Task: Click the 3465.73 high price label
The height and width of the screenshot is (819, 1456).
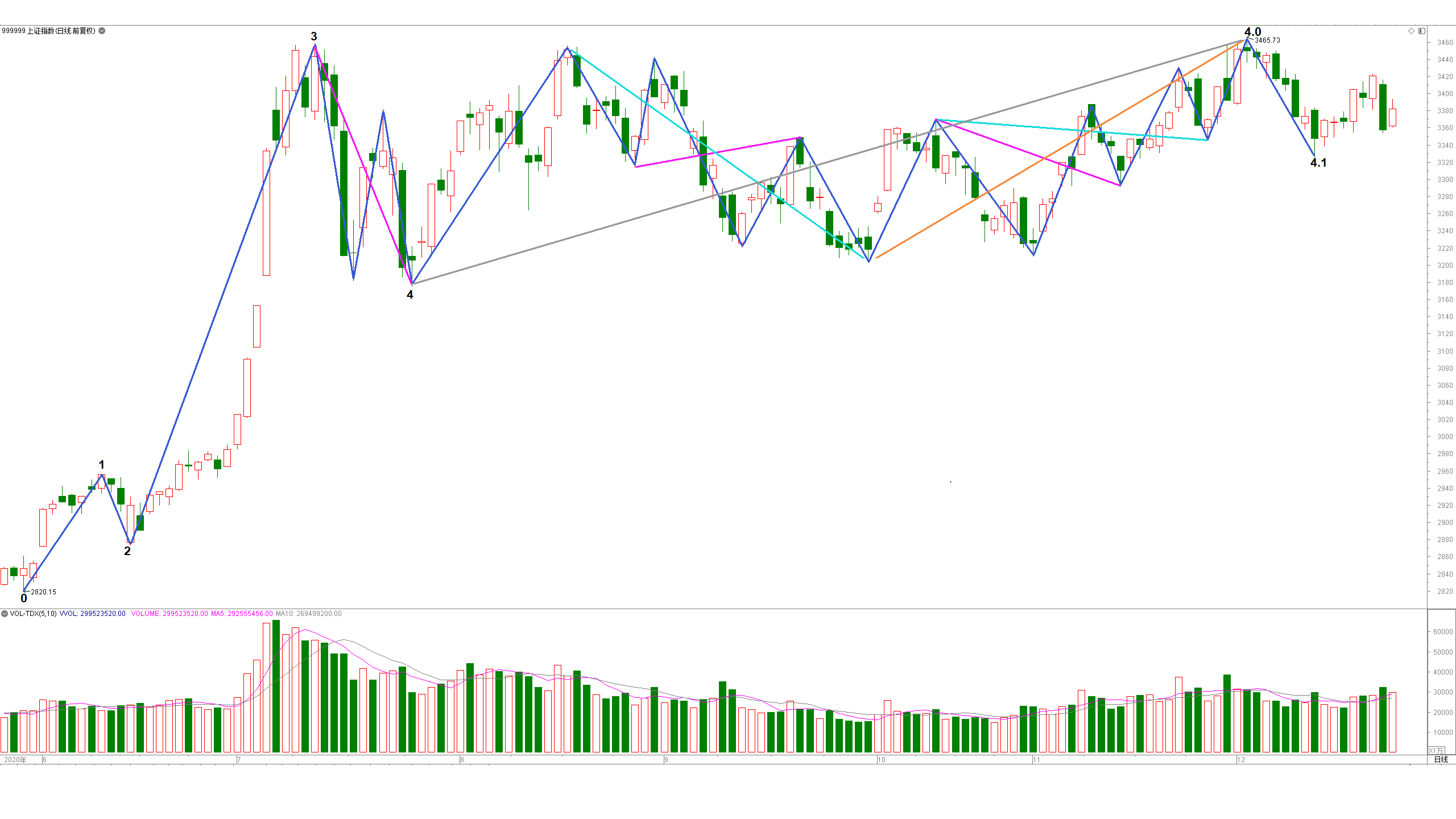Action: (1267, 40)
